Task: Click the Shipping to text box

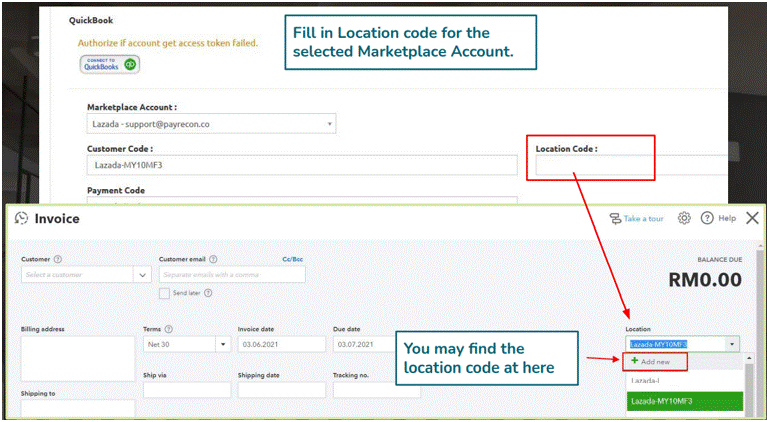Action: 78,409
